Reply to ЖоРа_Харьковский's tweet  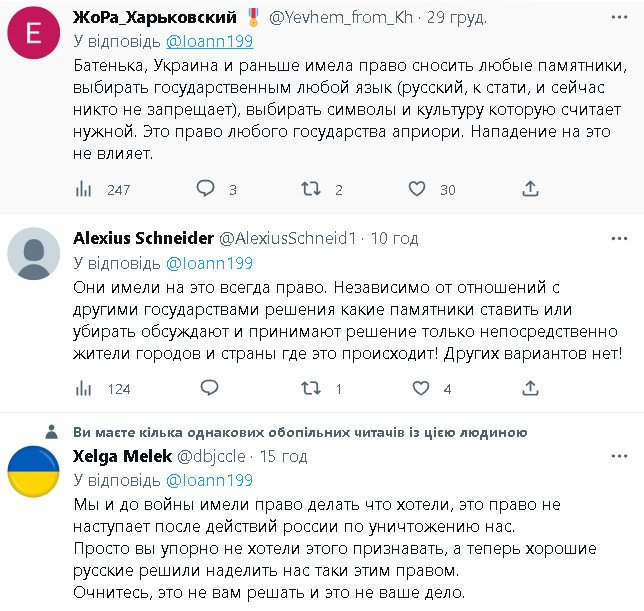pyautogui.click(x=205, y=188)
